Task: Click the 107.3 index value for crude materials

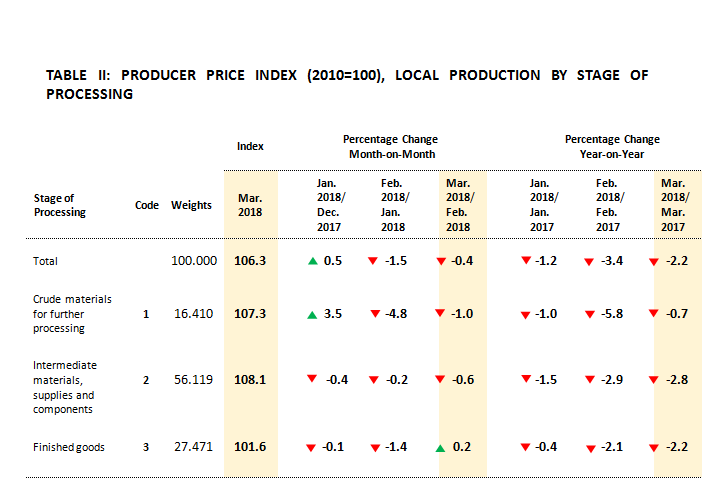Action: [x=250, y=314]
